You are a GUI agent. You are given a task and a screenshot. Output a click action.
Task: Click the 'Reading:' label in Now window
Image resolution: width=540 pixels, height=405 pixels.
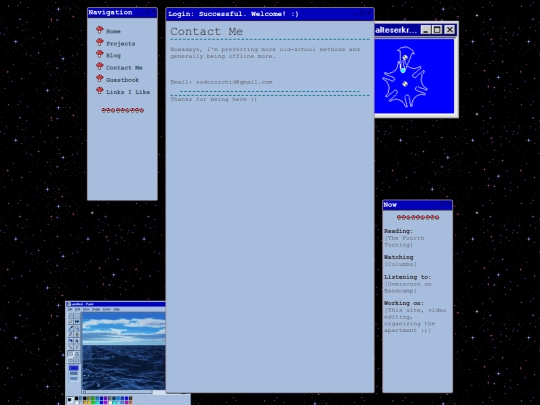click(398, 231)
